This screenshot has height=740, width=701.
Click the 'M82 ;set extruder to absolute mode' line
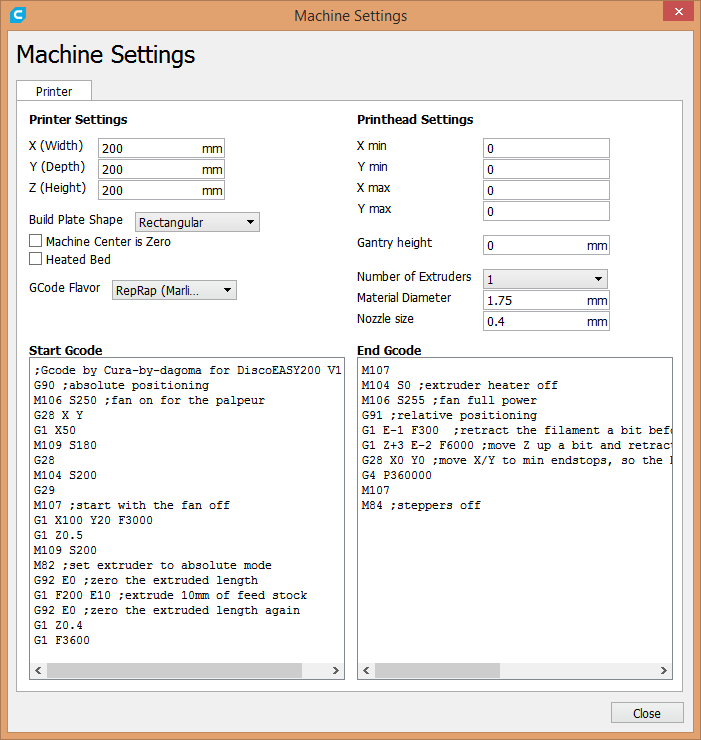pyautogui.click(x=152, y=565)
